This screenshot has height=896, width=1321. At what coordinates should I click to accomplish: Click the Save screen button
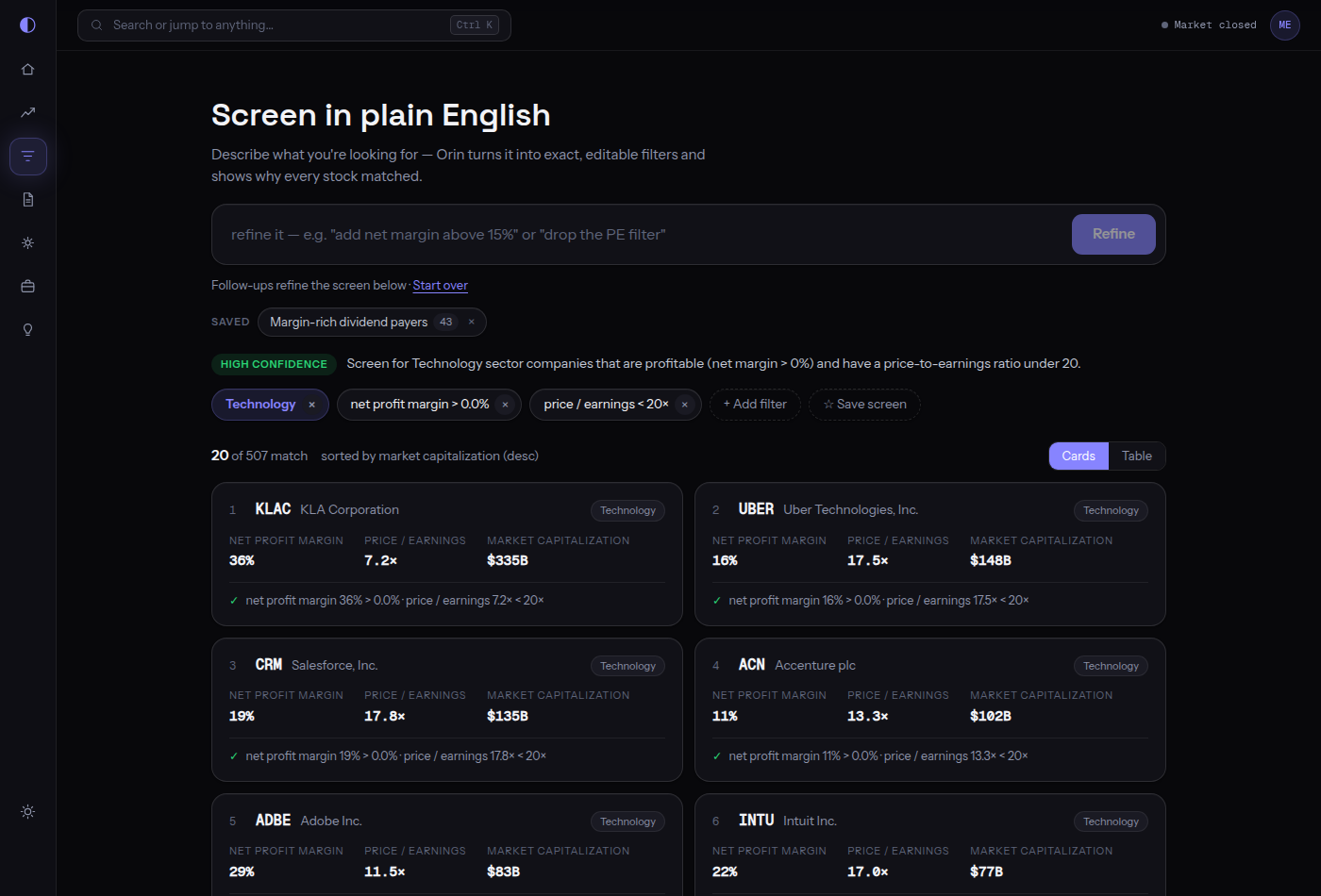pos(864,405)
